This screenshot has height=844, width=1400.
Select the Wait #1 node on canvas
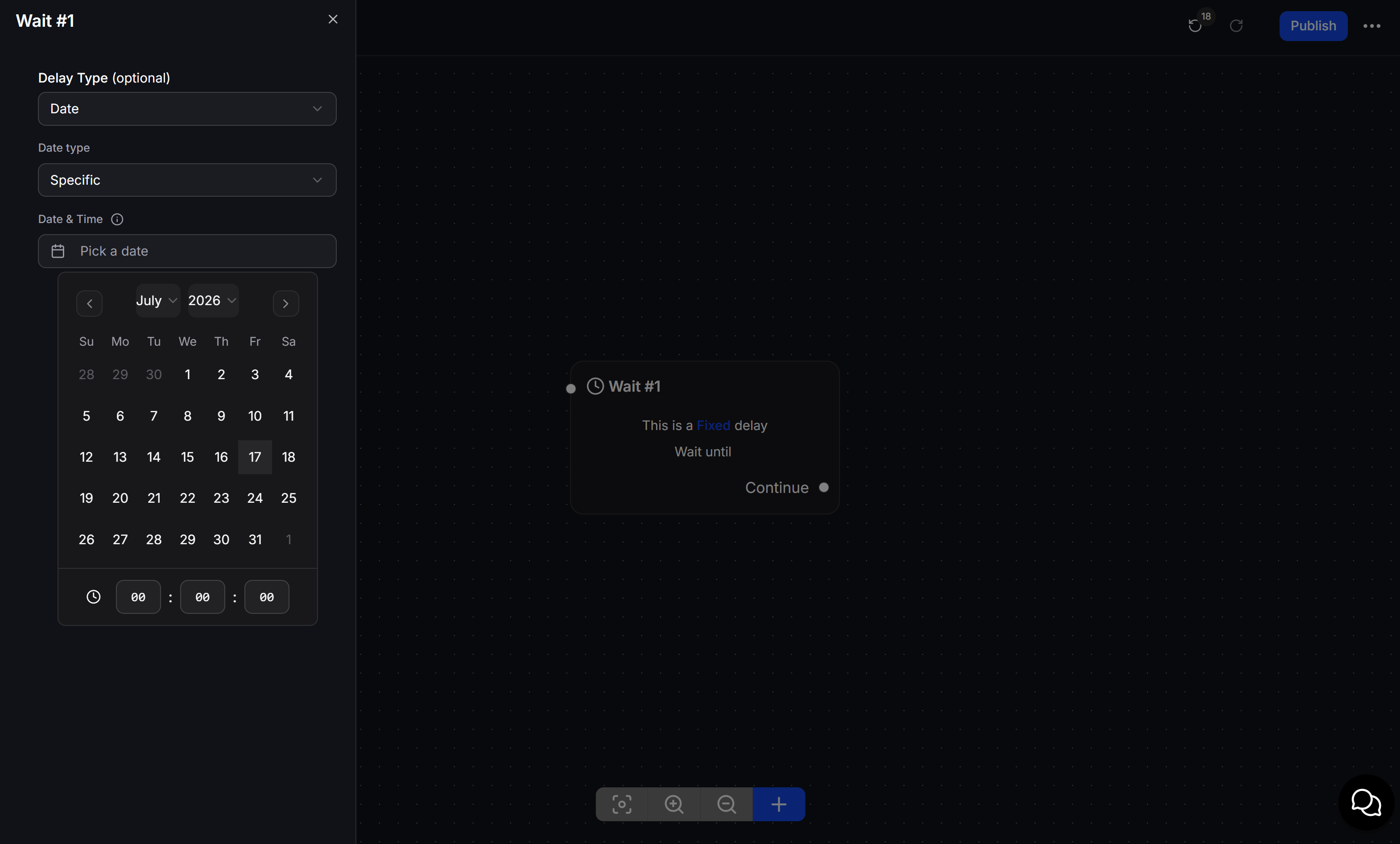(705, 438)
